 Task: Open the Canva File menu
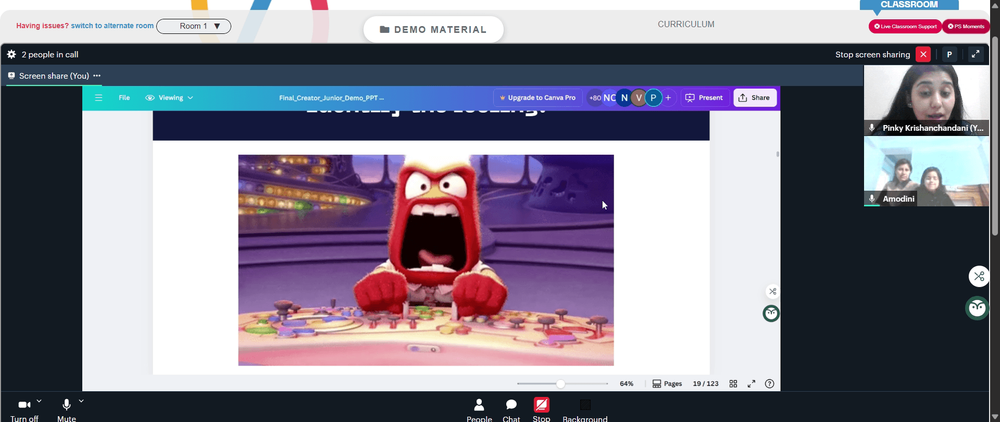coord(124,98)
